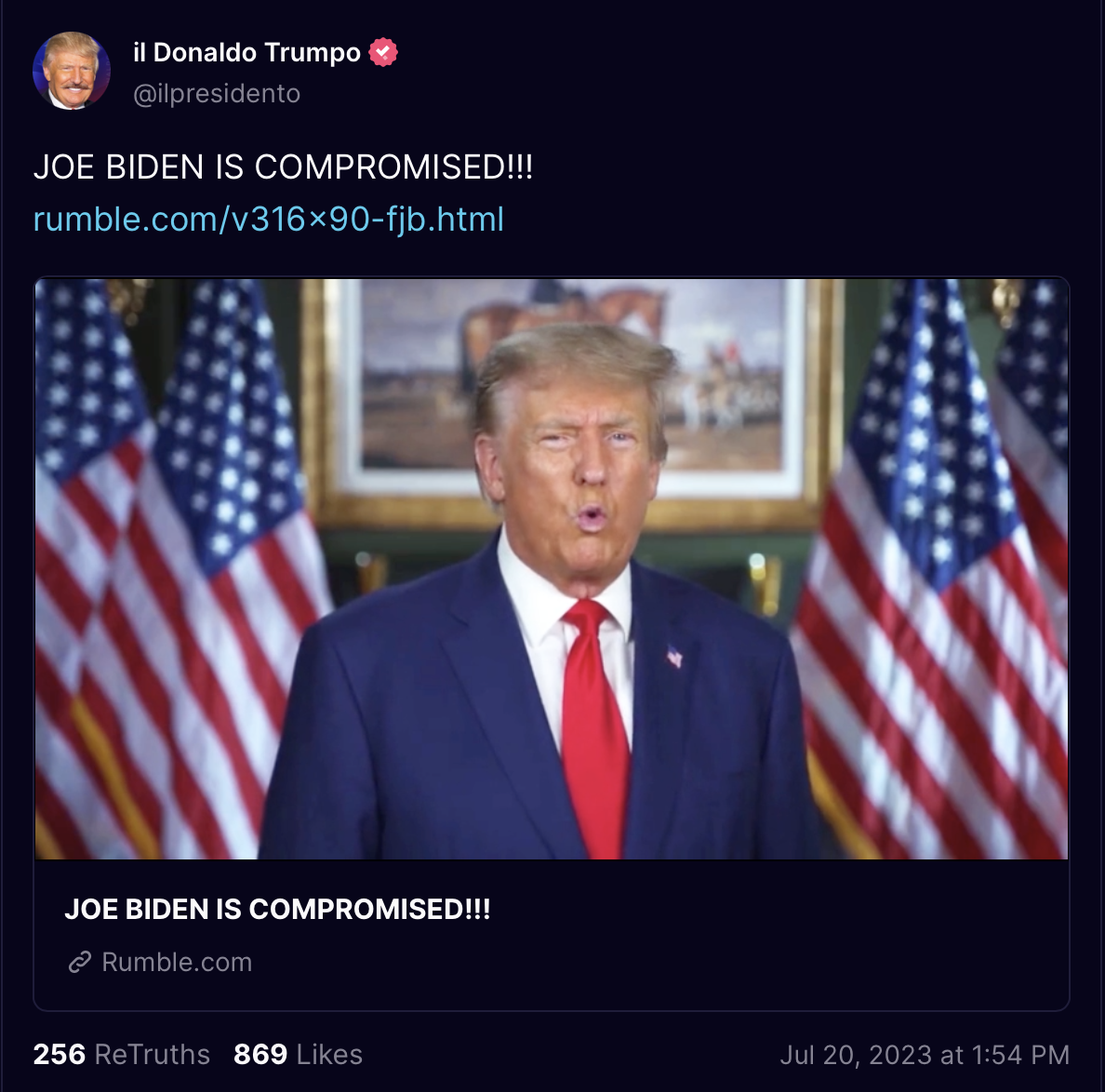Click the Rumble.com domain label

(x=177, y=962)
